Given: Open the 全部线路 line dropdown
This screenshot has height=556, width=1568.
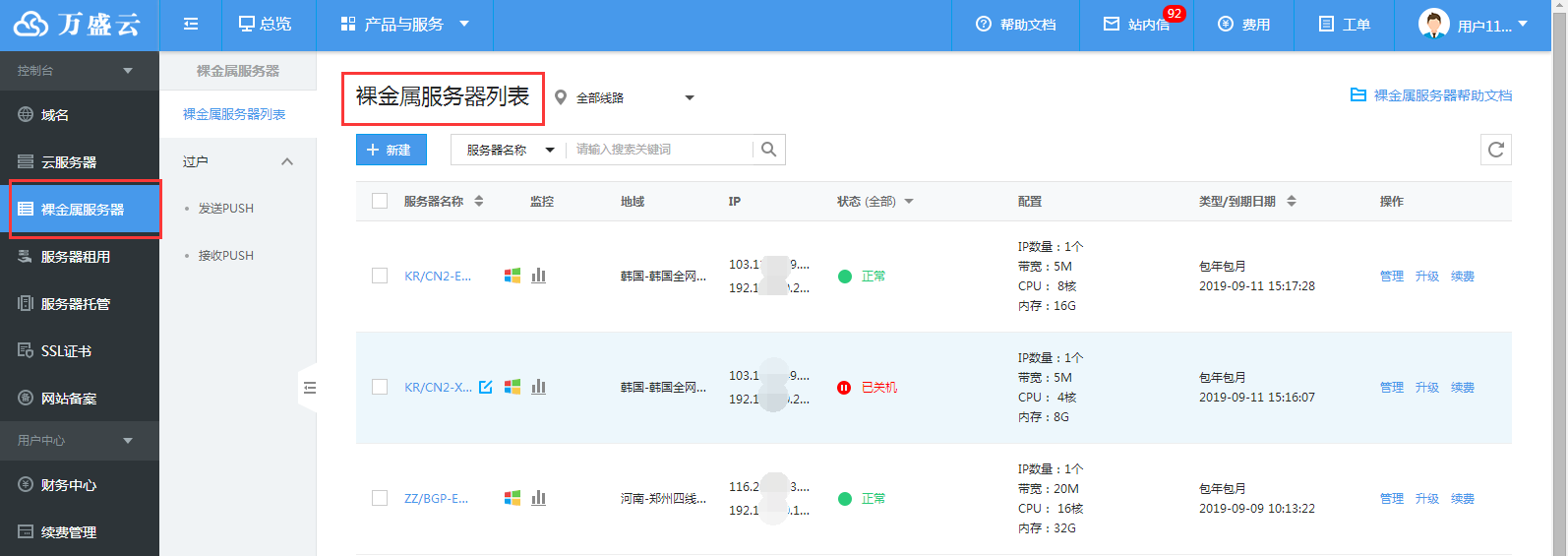Looking at the screenshot, I should coord(625,97).
